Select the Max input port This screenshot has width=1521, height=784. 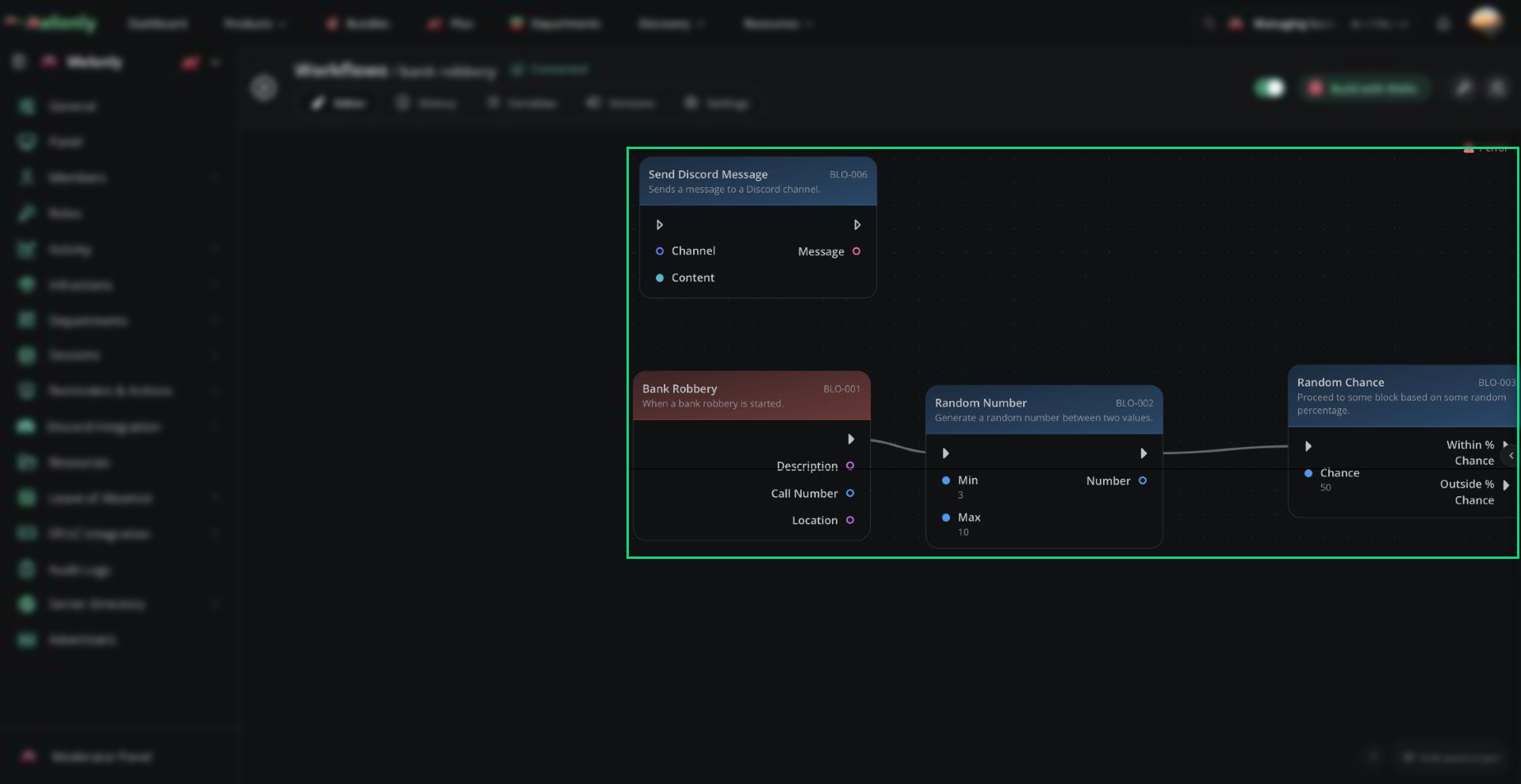pyautogui.click(x=946, y=518)
